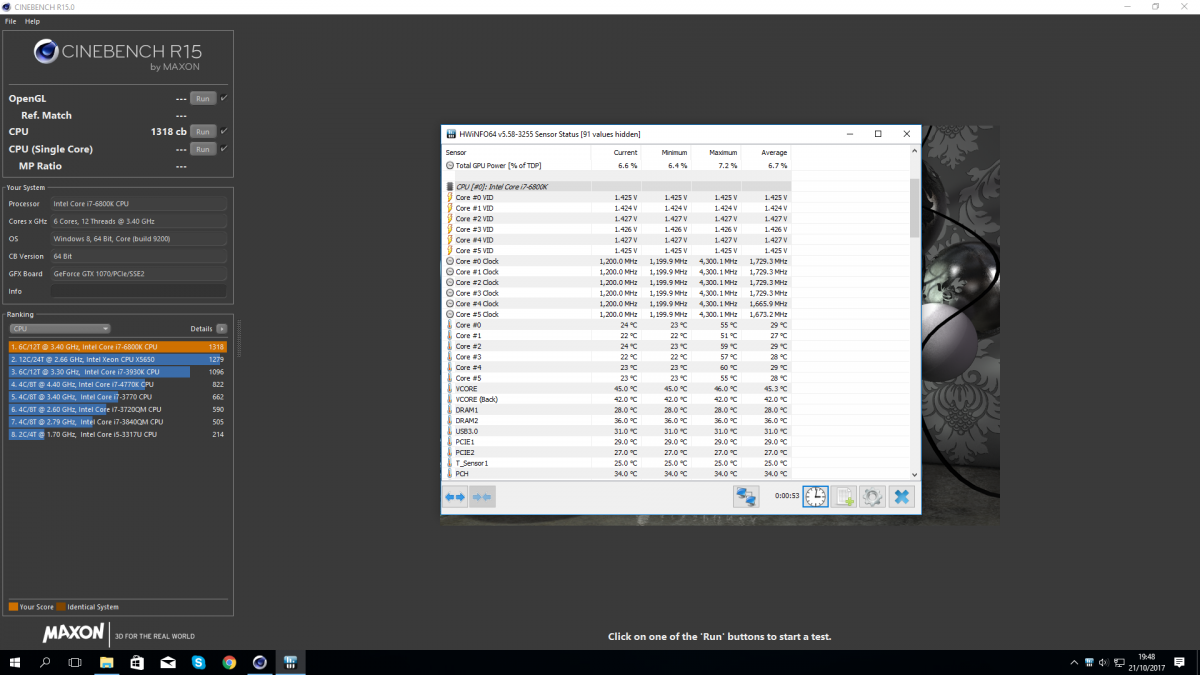Click HWiNFO start logging sheet icon
The width and height of the screenshot is (1200, 675).
tap(844, 496)
